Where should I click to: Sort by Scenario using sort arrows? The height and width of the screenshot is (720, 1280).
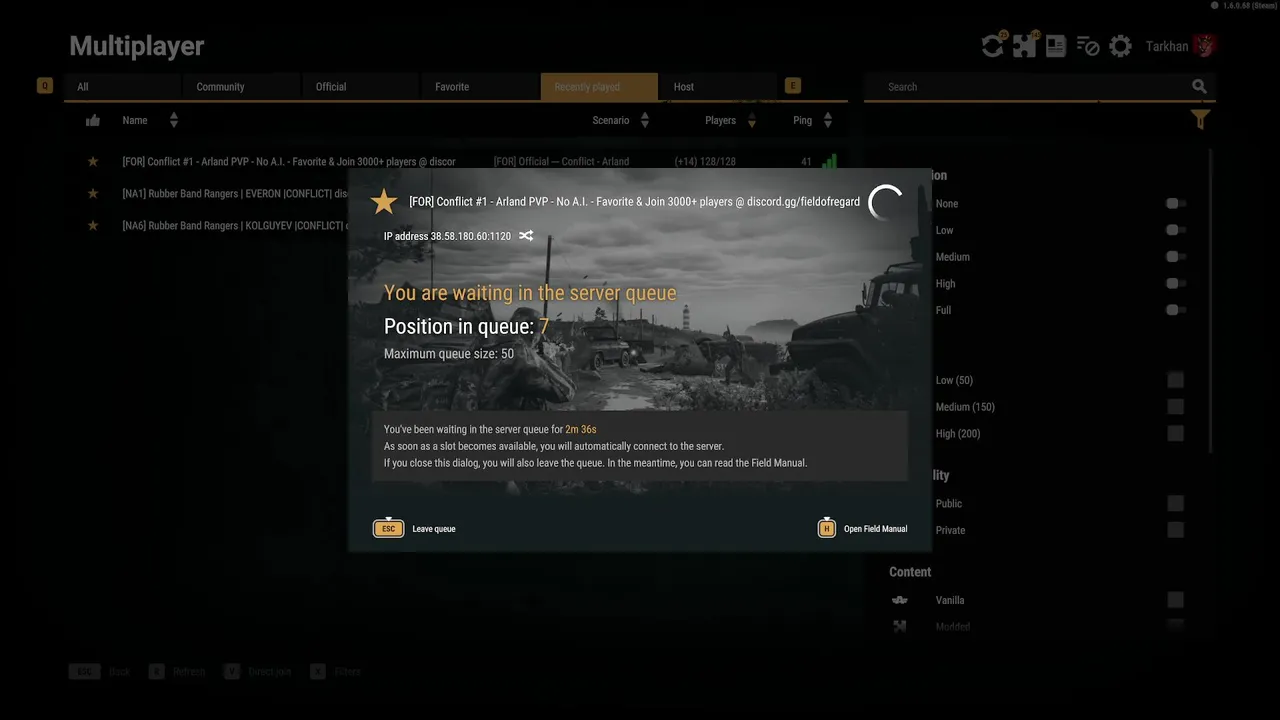pyautogui.click(x=645, y=120)
